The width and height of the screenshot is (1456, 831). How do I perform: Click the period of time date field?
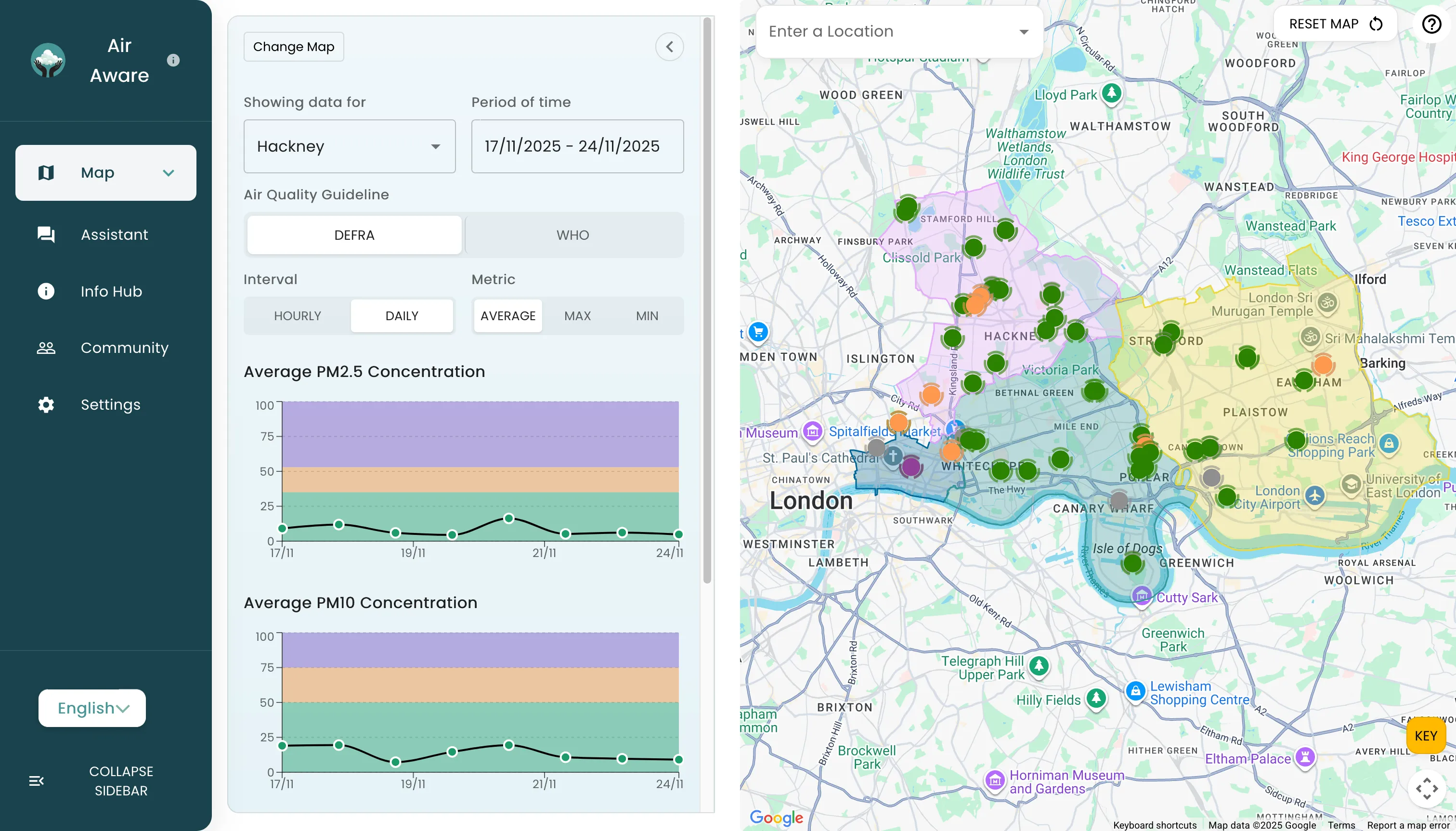pyautogui.click(x=577, y=146)
